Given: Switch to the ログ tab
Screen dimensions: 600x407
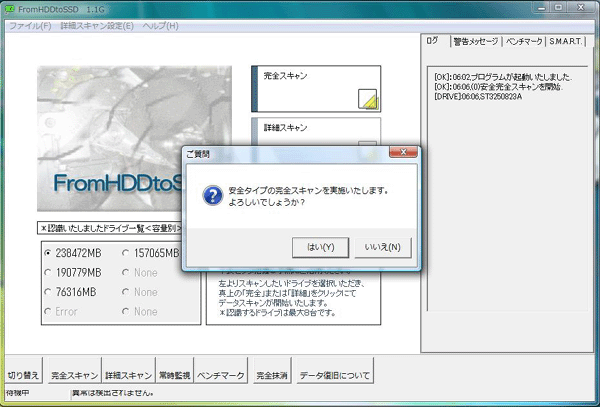Looking at the screenshot, I should [433, 41].
